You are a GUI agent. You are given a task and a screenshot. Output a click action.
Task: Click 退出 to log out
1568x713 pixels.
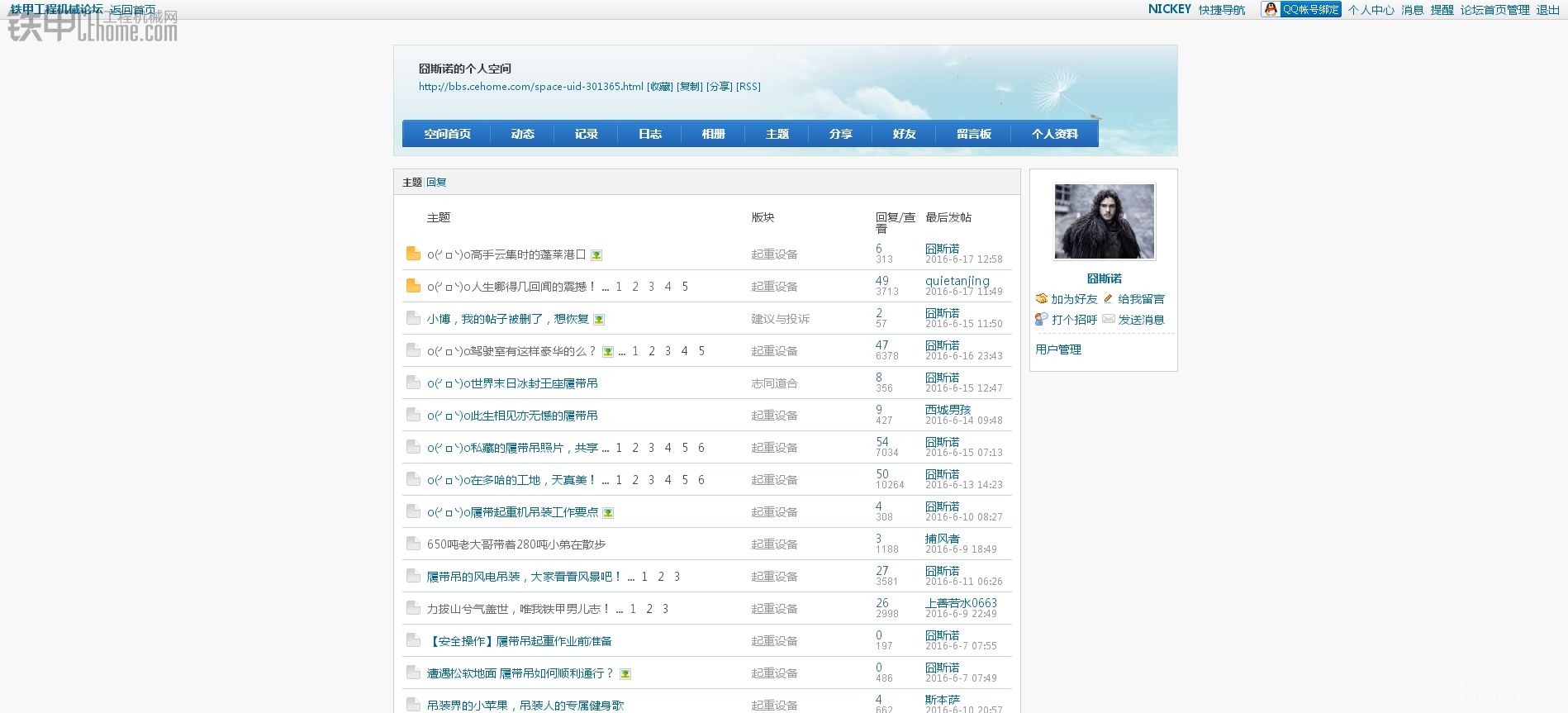click(x=1547, y=10)
